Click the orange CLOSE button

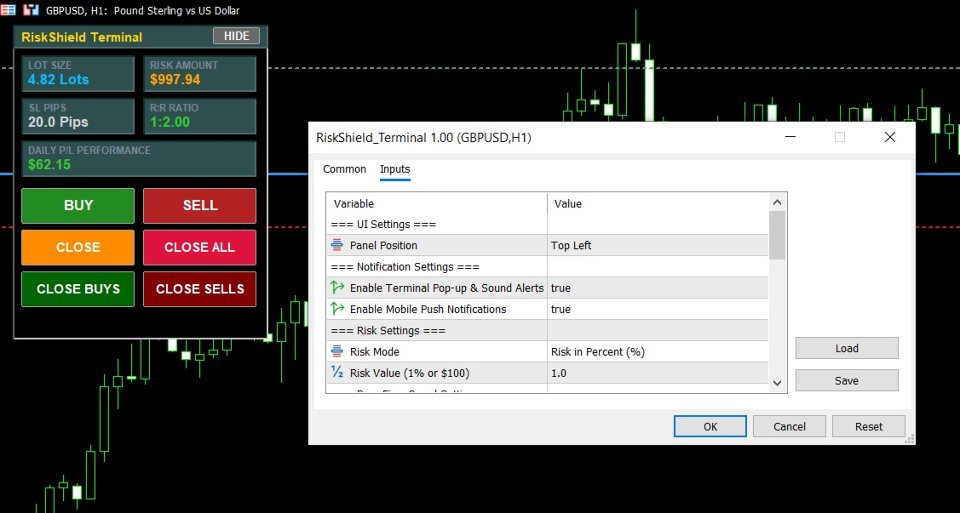78,247
